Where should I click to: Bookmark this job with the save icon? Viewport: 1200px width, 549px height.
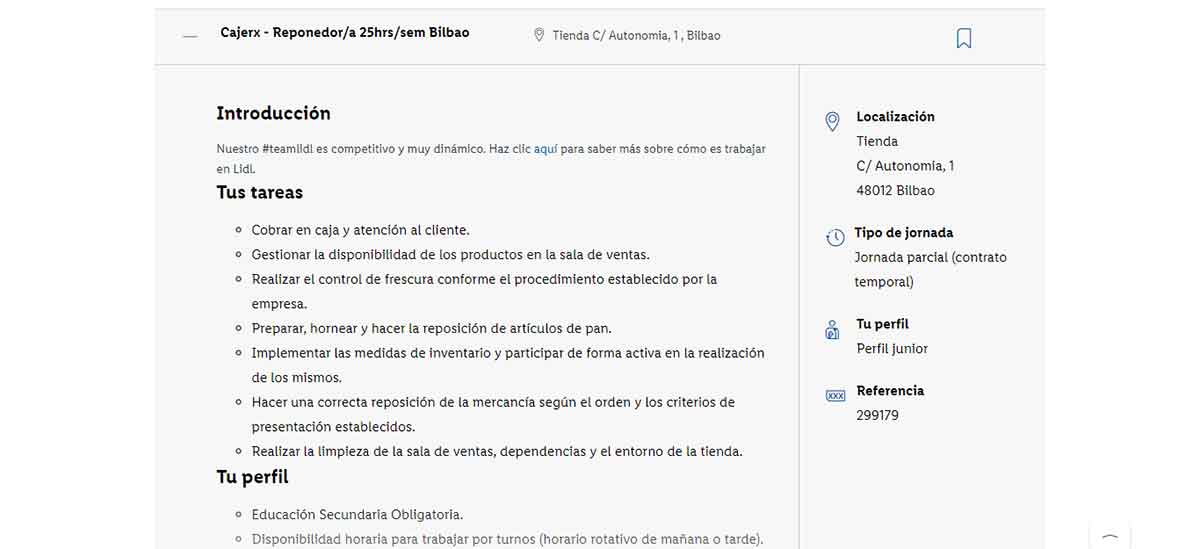tap(963, 38)
